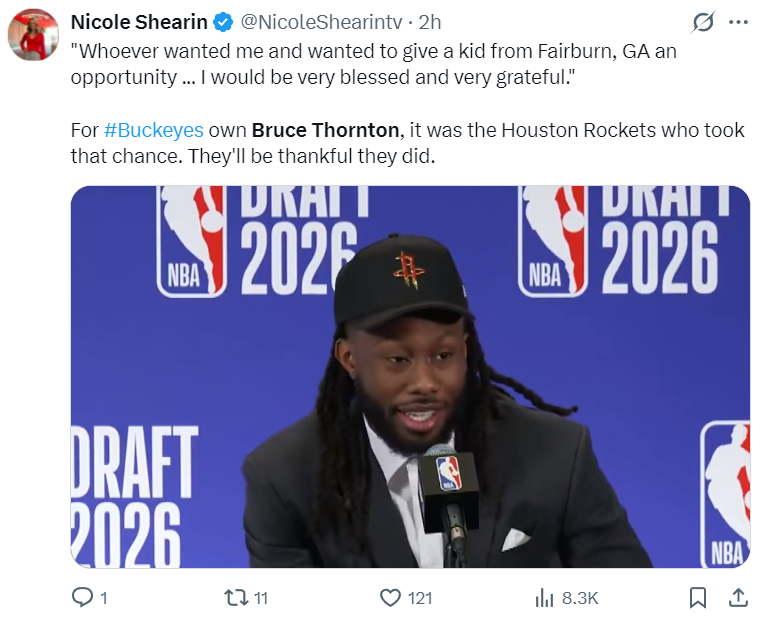Open the @NicoleShearintv handle link

click(x=322, y=22)
